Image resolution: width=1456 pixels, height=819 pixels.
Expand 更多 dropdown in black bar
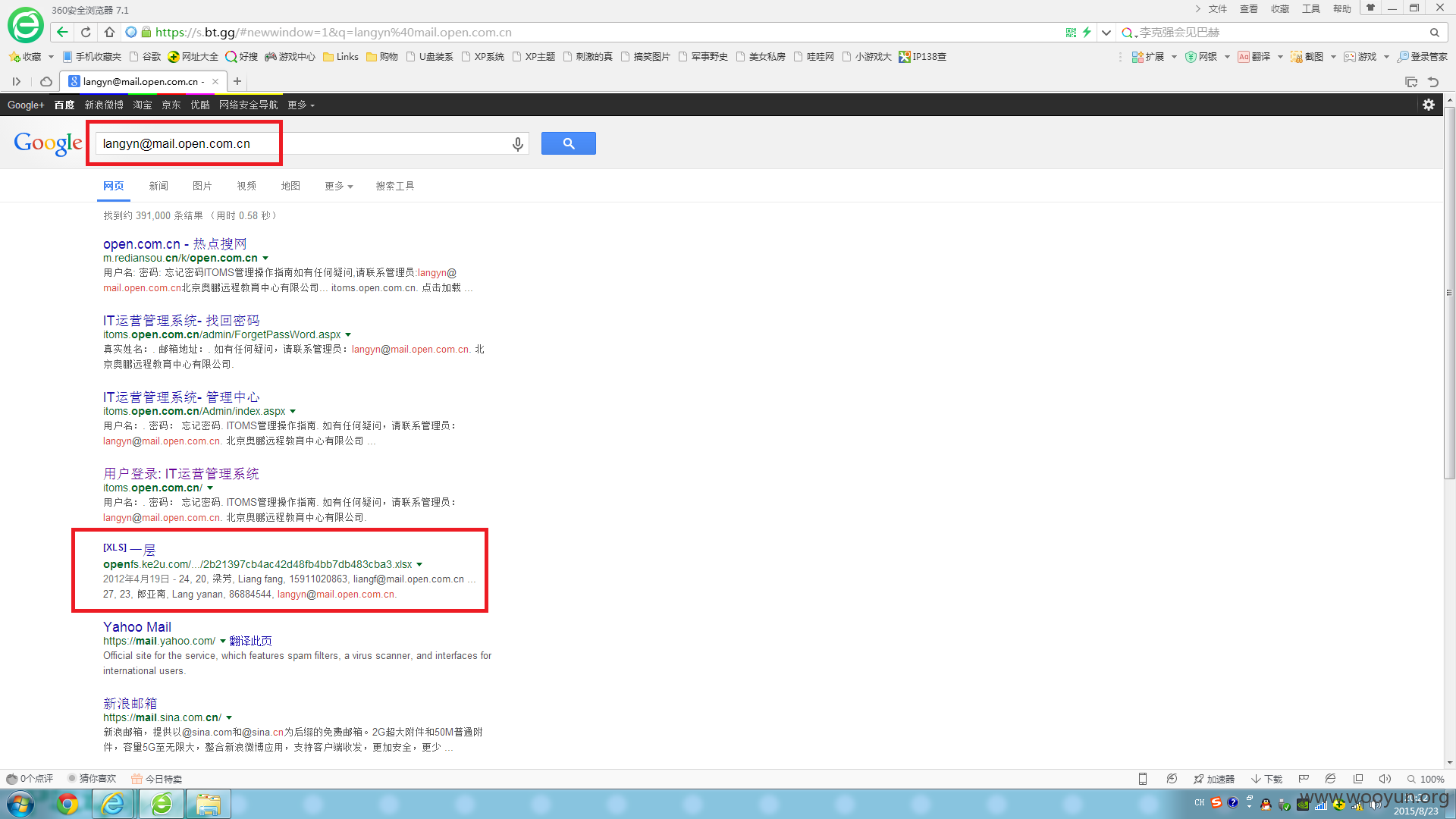click(301, 105)
